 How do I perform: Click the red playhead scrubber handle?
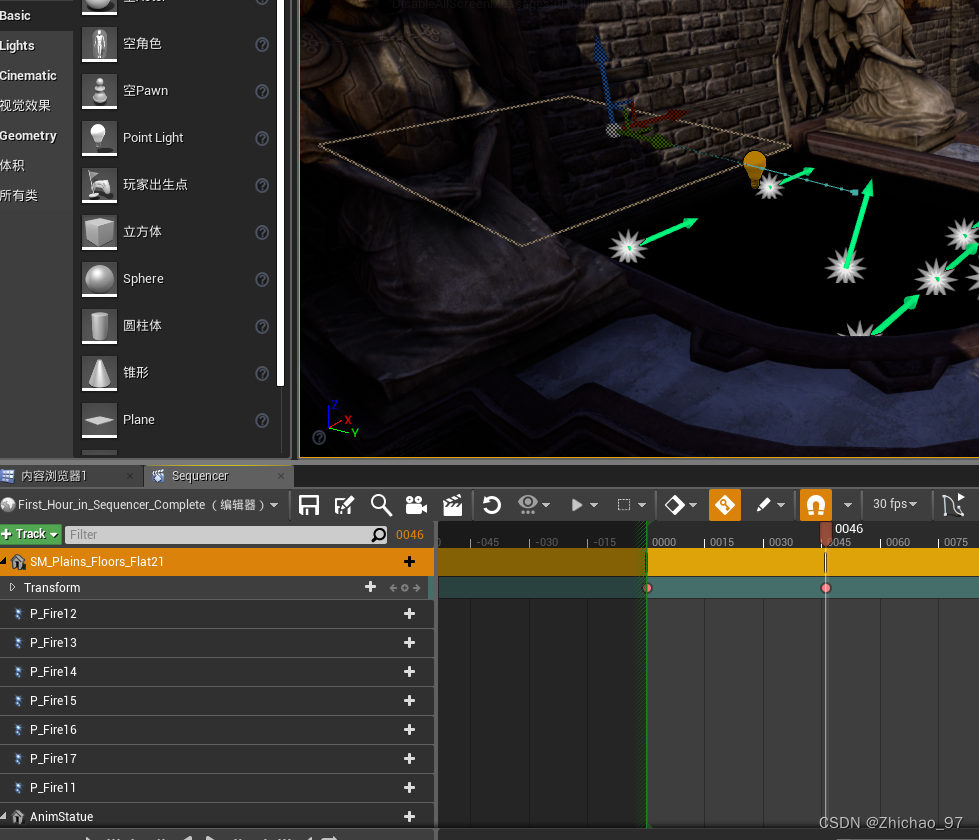point(825,534)
